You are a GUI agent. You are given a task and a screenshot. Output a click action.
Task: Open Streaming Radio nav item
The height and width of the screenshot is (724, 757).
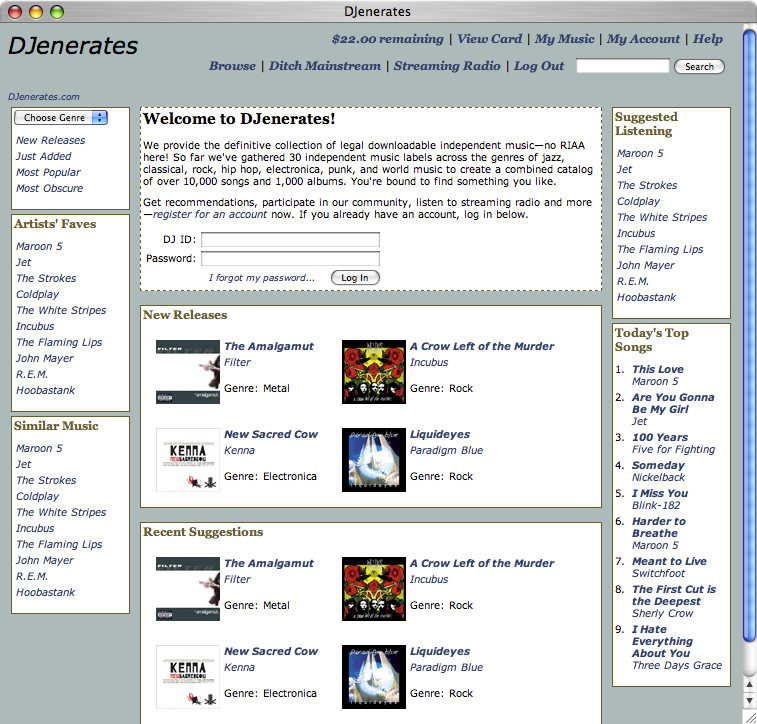pyautogui.click(x=447, y=66)
